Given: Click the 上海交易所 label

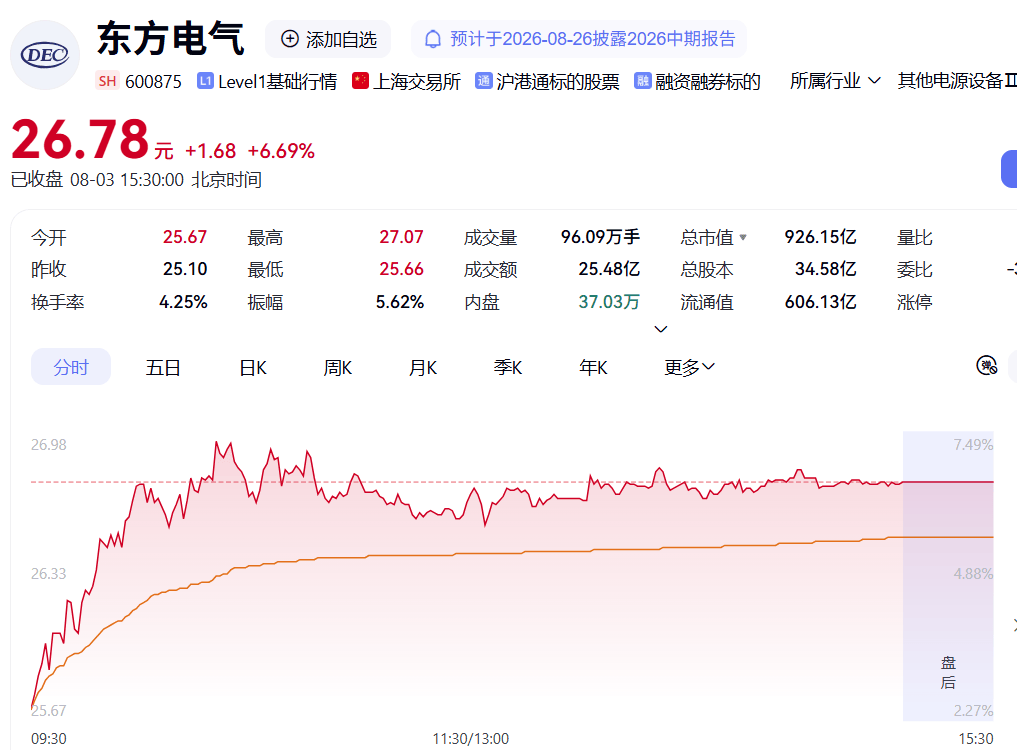Looking at the screenshot, I should coord(417,81).
